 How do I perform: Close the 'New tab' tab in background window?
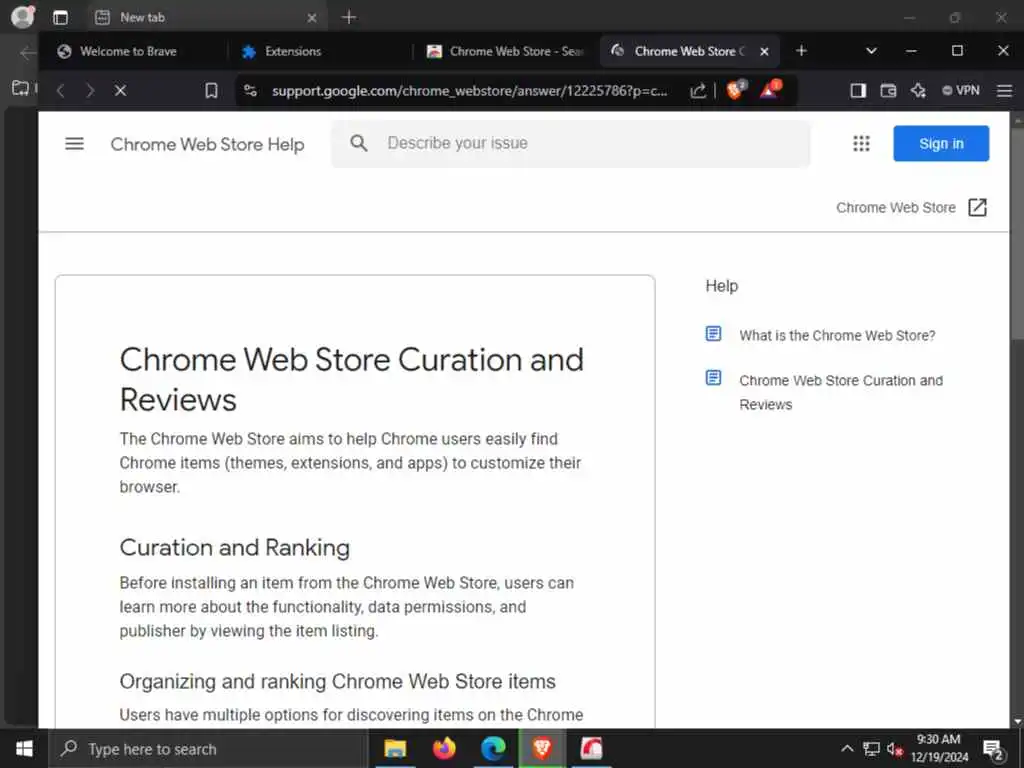312,18
